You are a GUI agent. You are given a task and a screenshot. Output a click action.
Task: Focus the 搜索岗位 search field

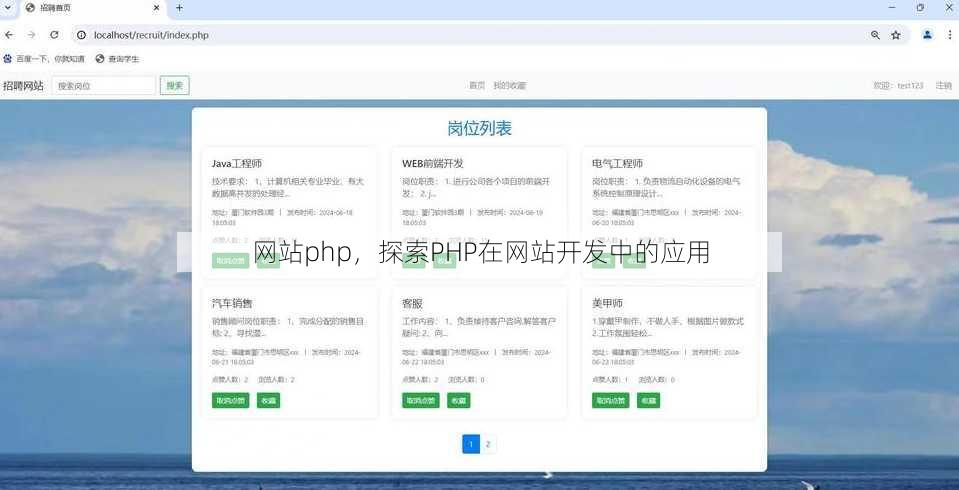tap(104, 86)
